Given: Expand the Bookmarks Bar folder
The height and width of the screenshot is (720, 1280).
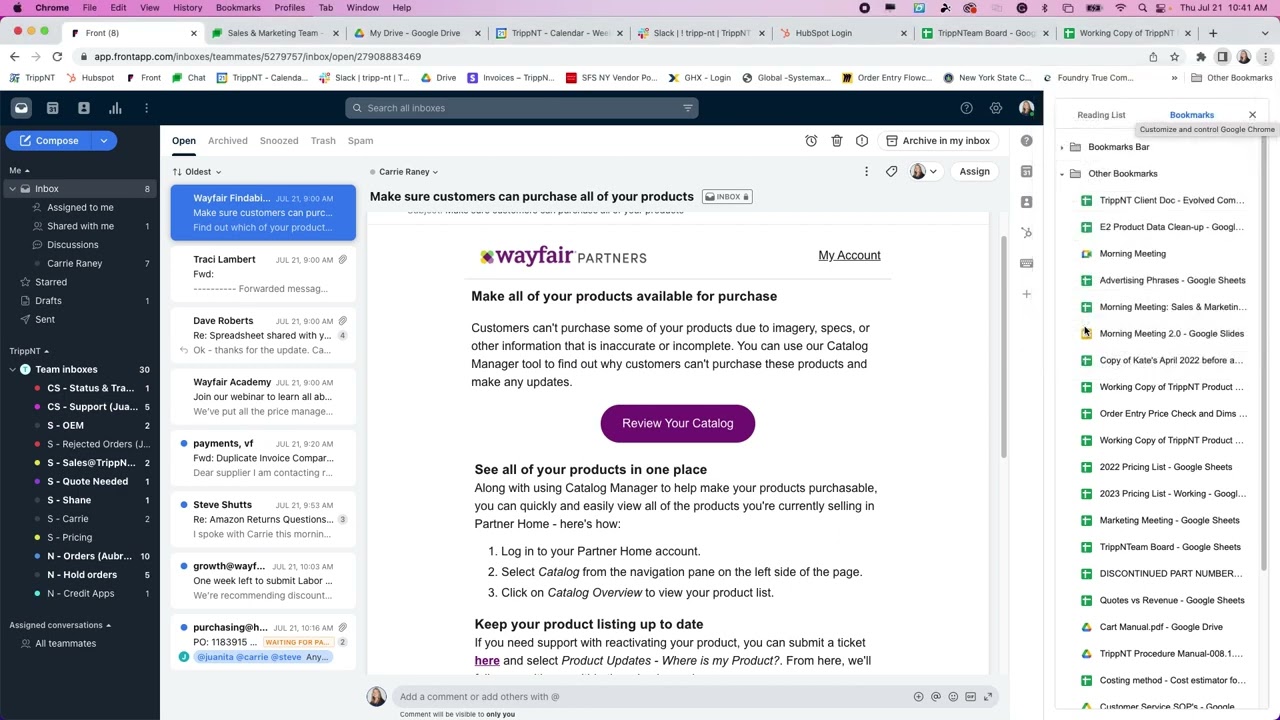Looking at the screenshot, I should tap(1062, 147).
